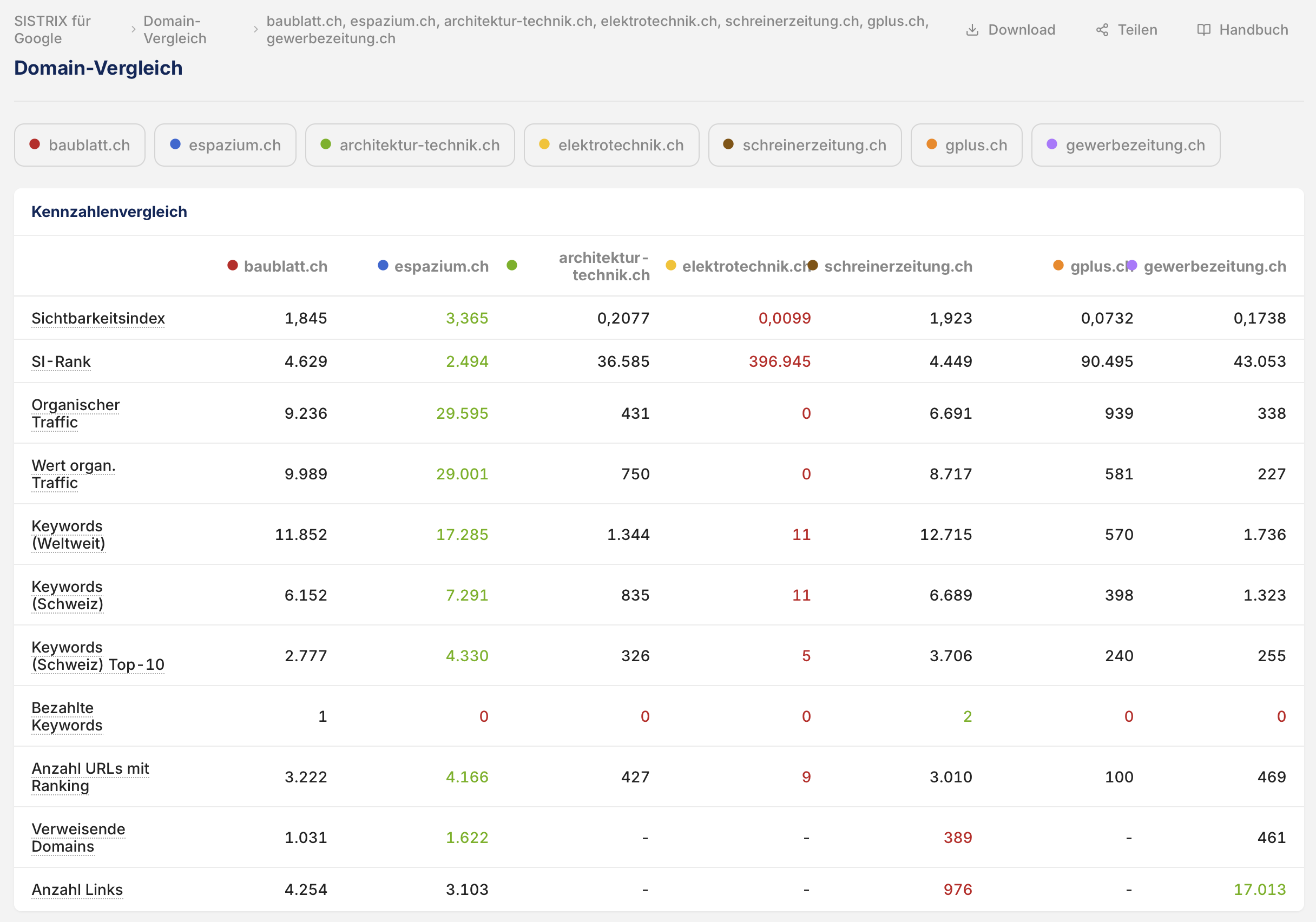The image size is (1316, 922).
Task: Select the architektur-technik.ch domain chip
Action: (410, 145)
